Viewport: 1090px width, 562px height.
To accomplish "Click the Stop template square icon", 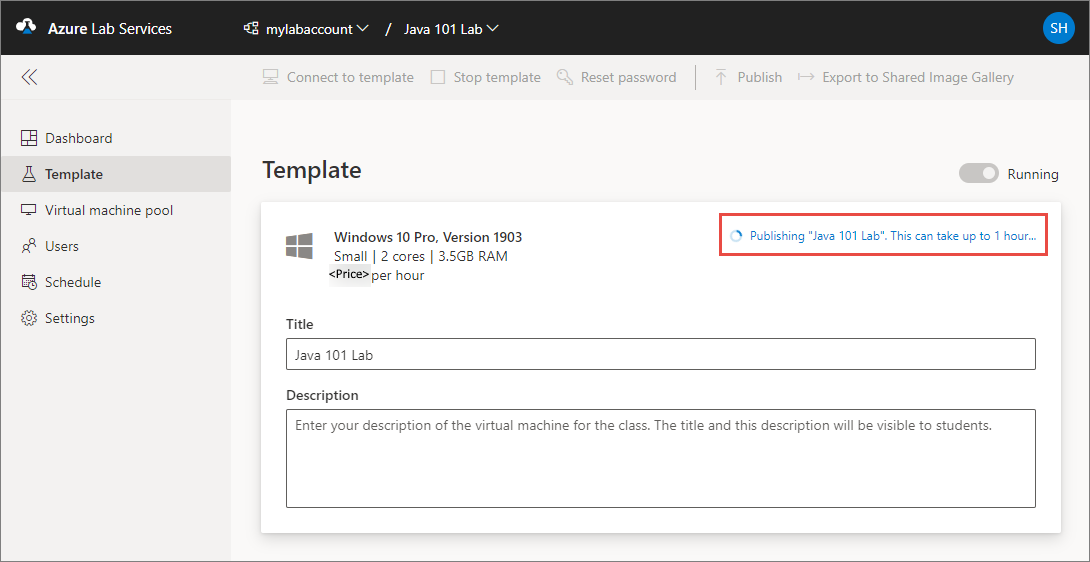I will click(x=438, y=77).
